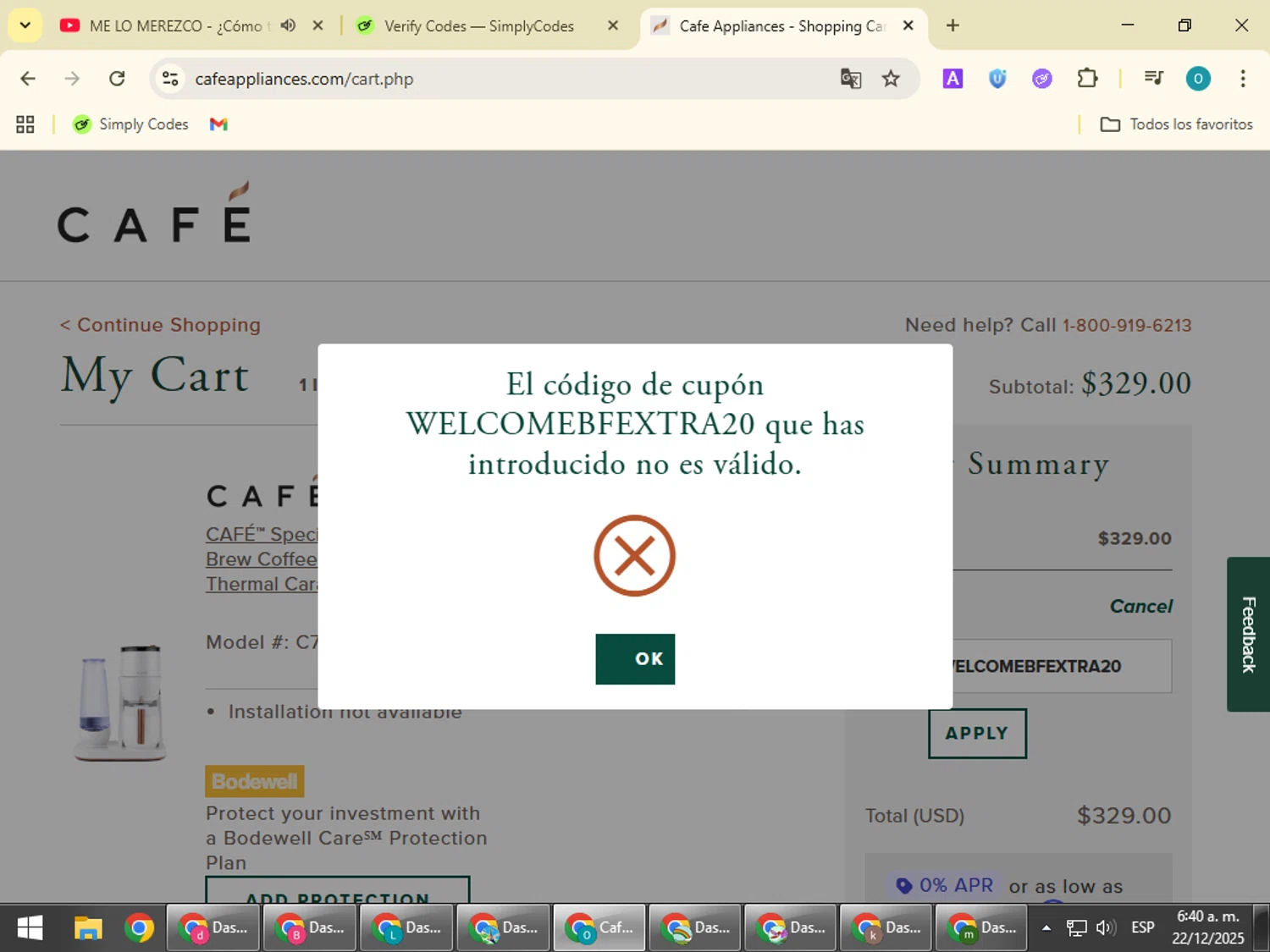The width and height of the screenshot is (1270, 952).
Task: Open the Chrome profile avatar O
Action: 1198,79
